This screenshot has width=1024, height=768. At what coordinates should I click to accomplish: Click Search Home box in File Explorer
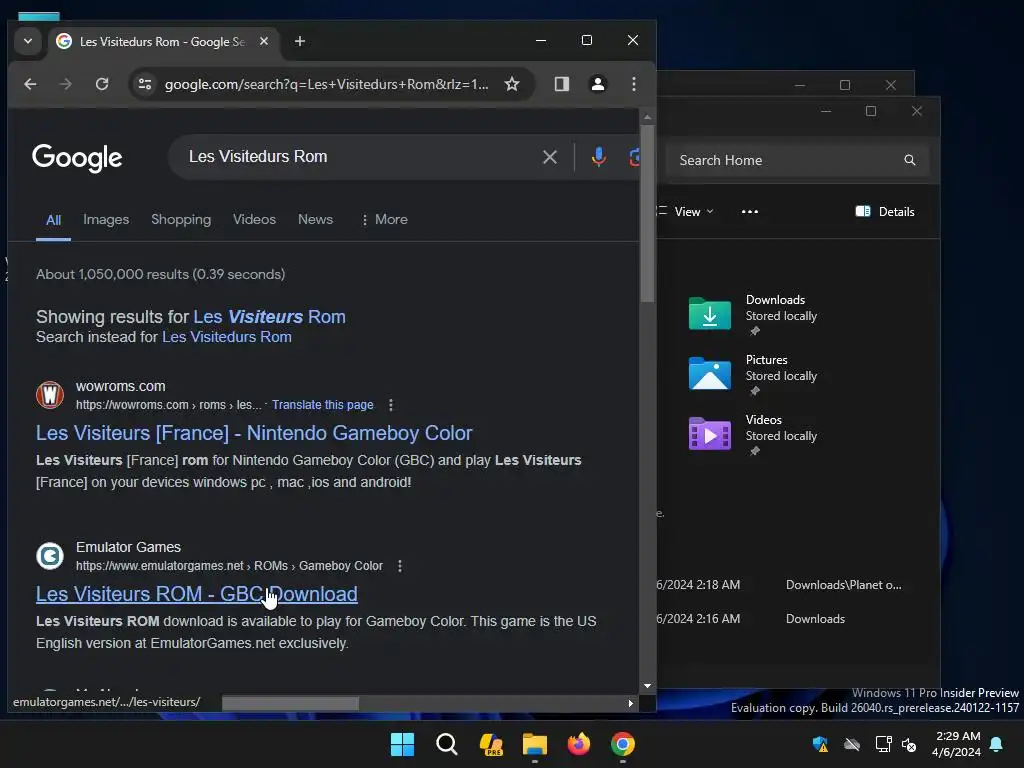tap(797, 161)
